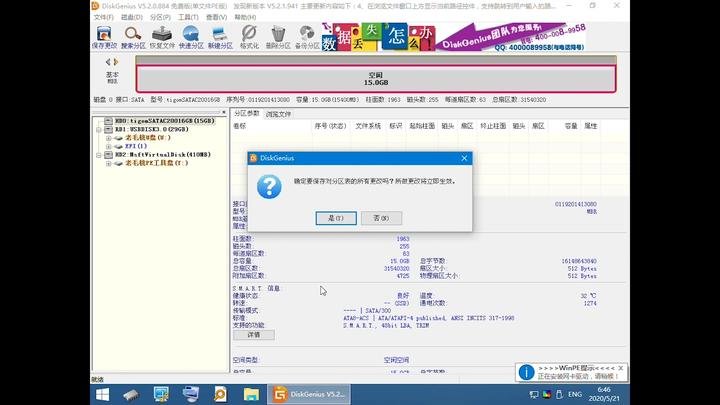This screenshot has height=405, width=720.
Task: Open the 分区(P) menu
Action: coord(160,17)
